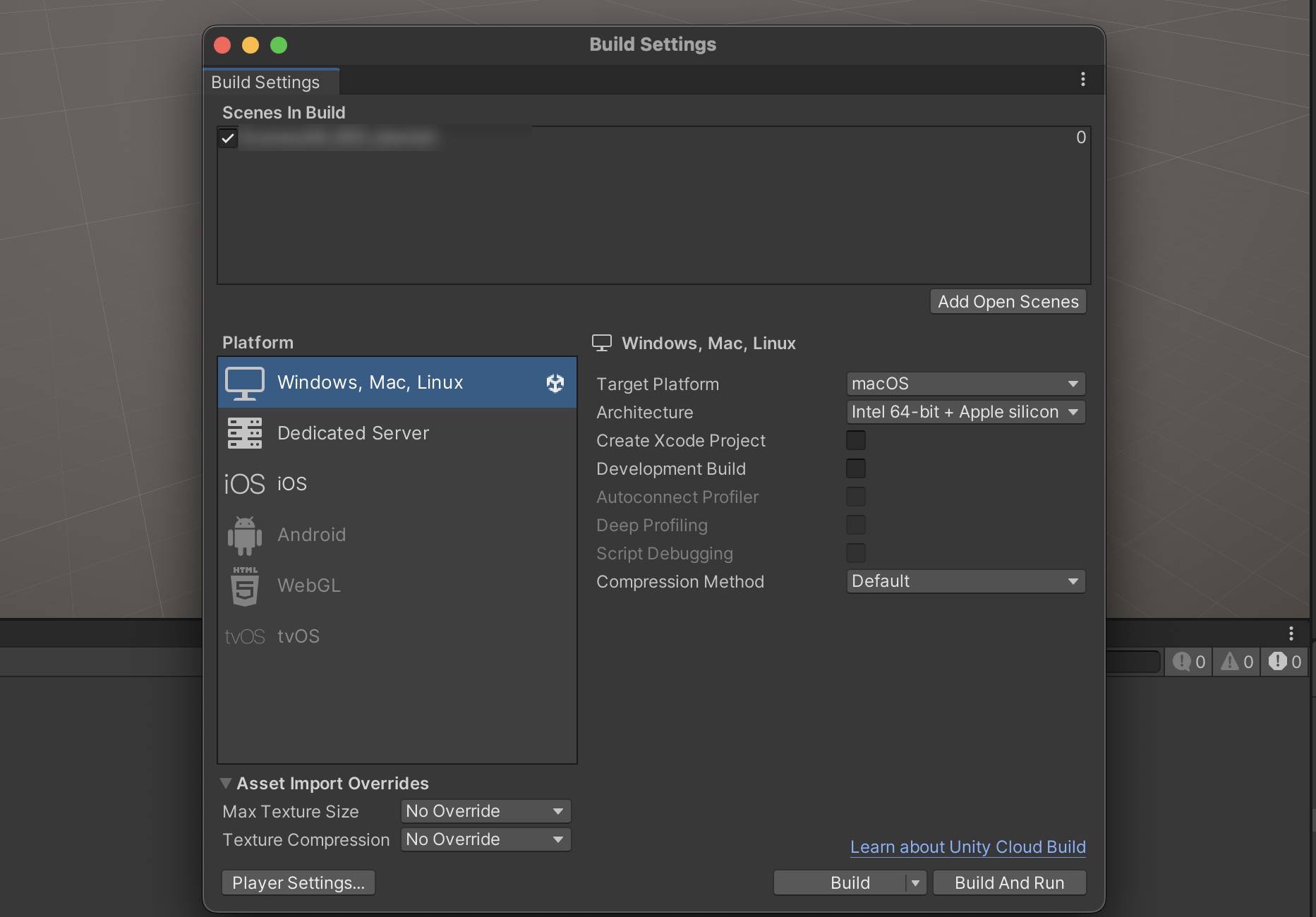Open Learn about Unity Cloud Build link
Image resolution: width=1316 pixels, height=917 pixels.
coord(968,847)
